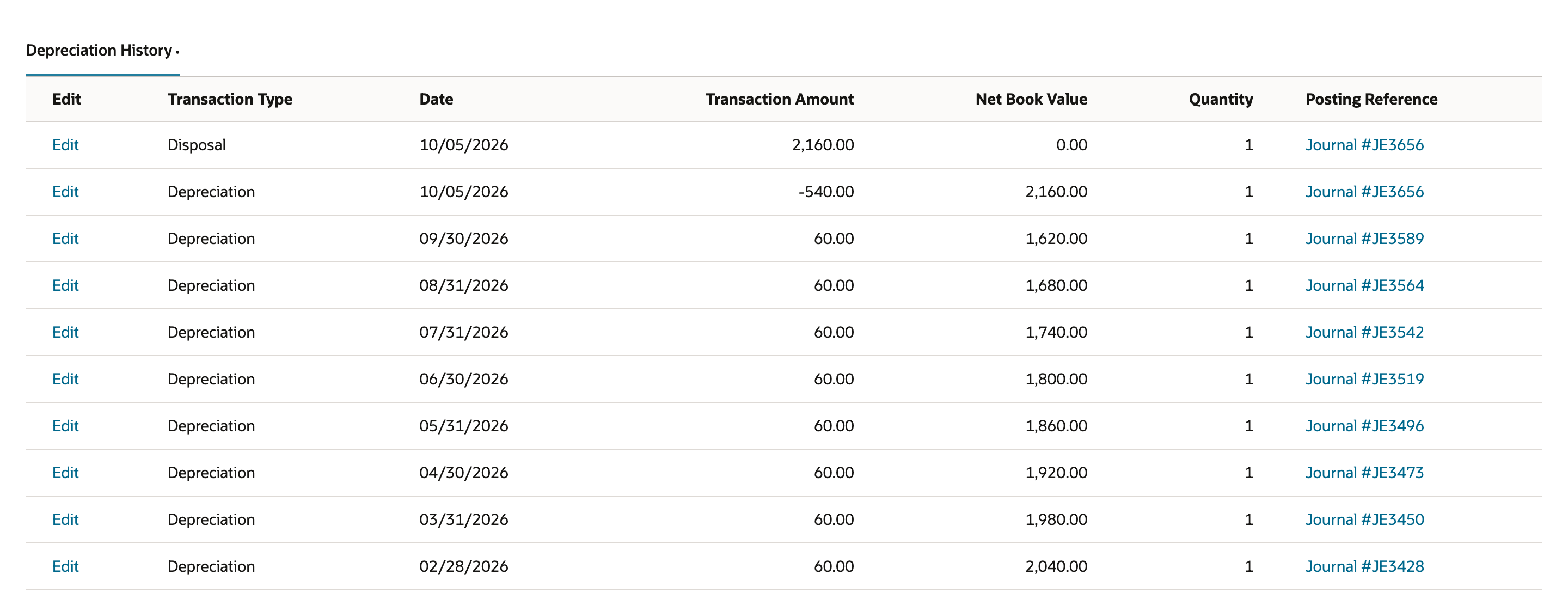This screenshot has height=599, width=1568.
Task: Edit the 03/31/2026 Depreciation row
Action: (x=65, y=520)
